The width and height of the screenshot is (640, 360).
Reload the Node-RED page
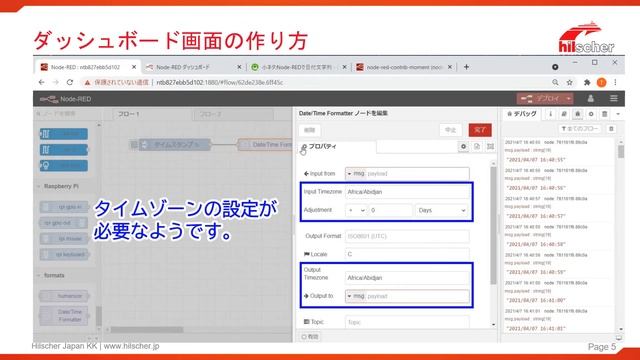tap(70, 82)
